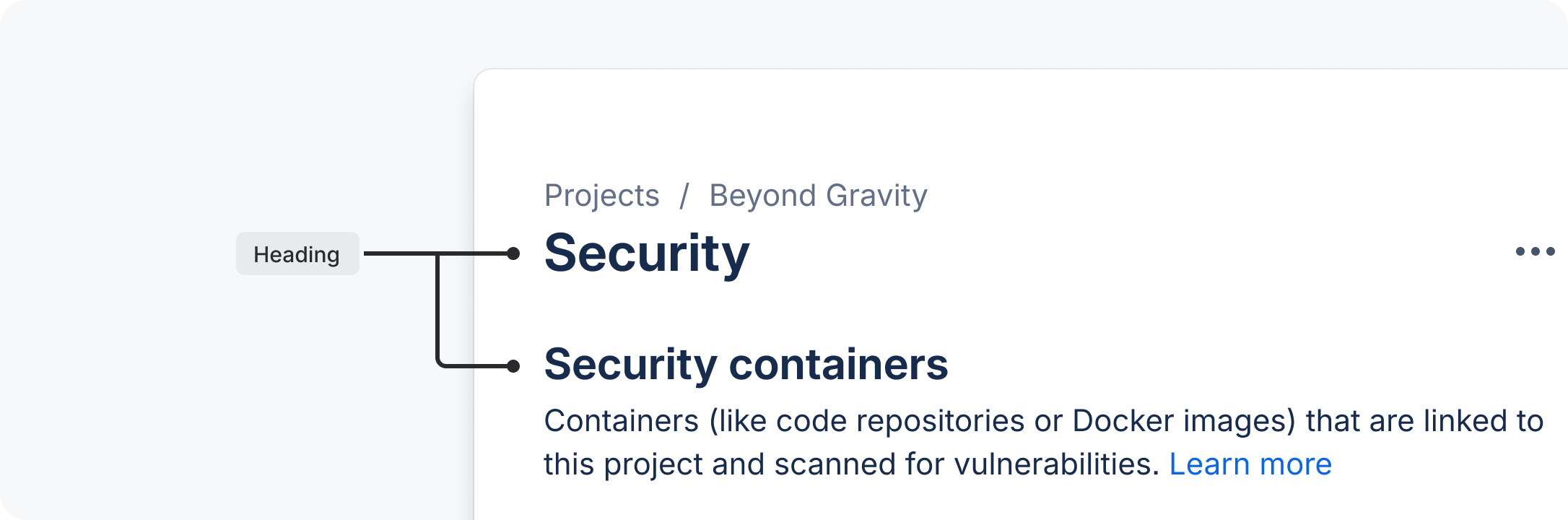Viewport: 1568px width, 520px height.
Task: Select the Security containers subheading
Action: 746,364
